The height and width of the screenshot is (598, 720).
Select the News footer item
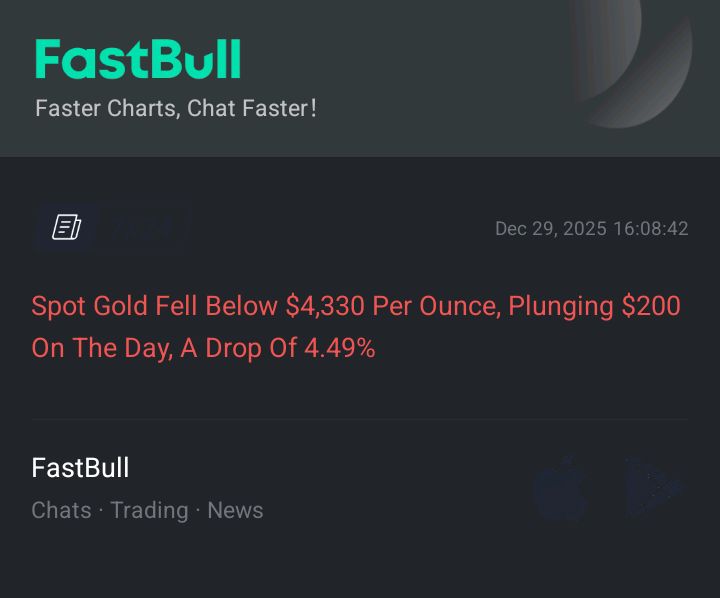235,510
